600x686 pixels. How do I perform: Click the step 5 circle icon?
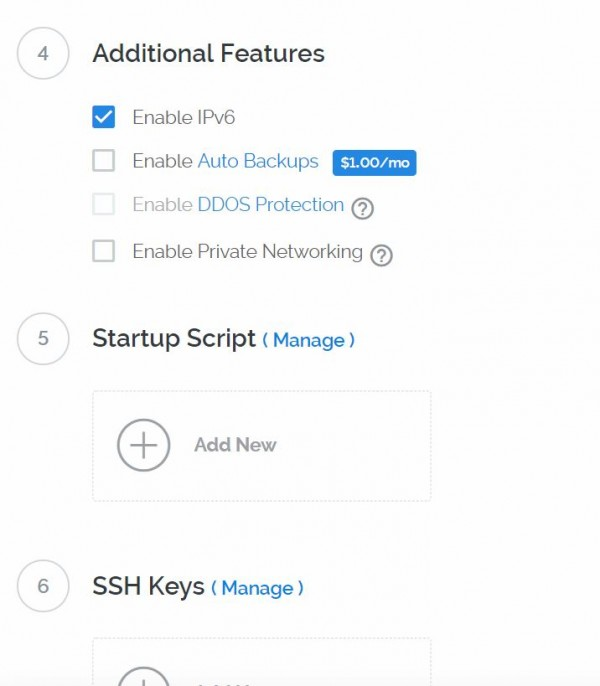(x=43, y=339)
